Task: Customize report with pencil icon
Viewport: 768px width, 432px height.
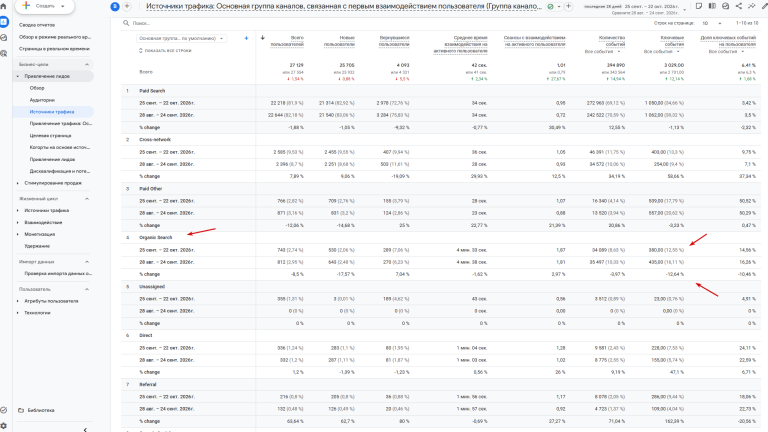Action: pos(765,6)
